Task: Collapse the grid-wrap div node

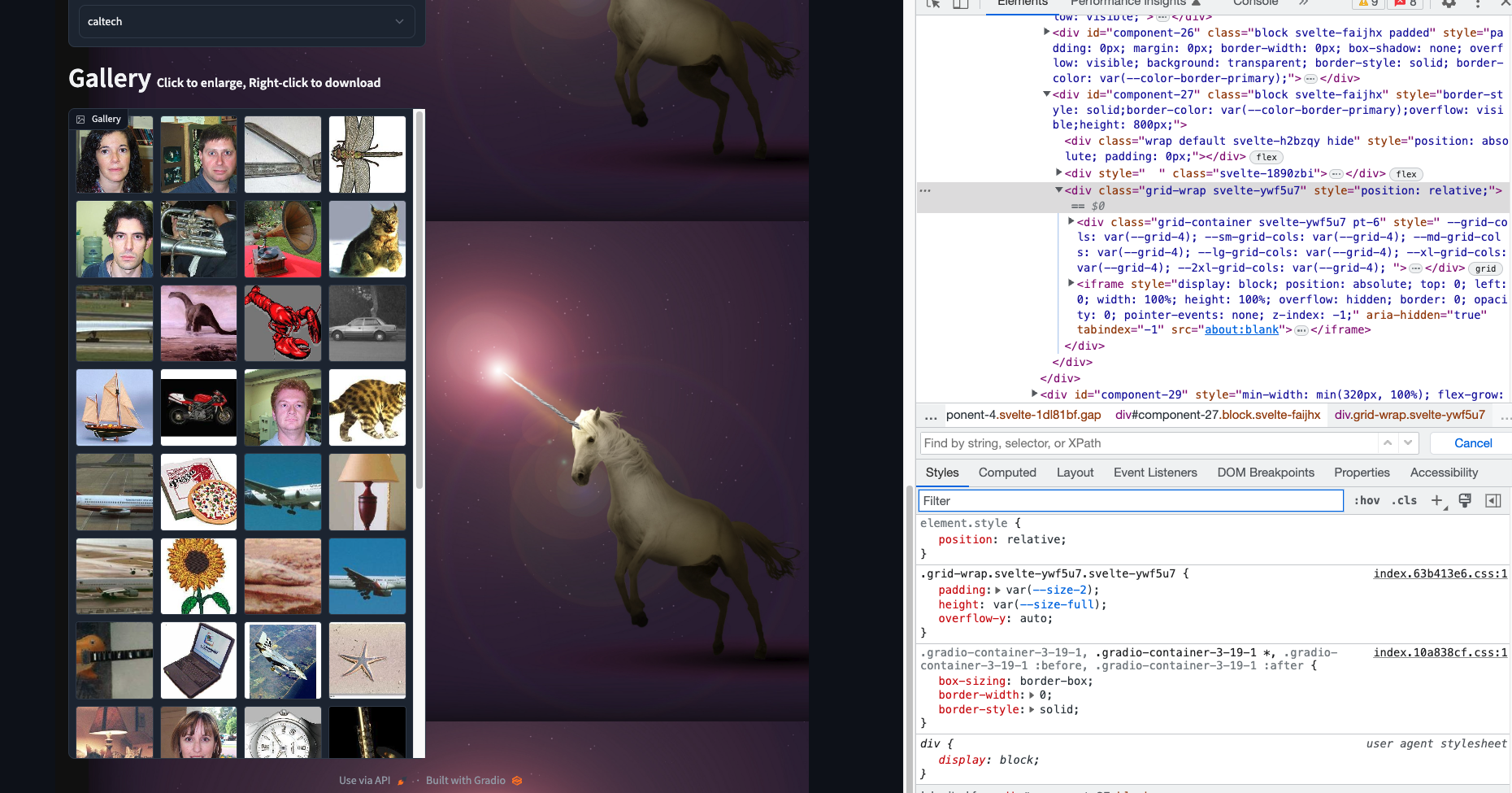Action: click(1059, 190)
